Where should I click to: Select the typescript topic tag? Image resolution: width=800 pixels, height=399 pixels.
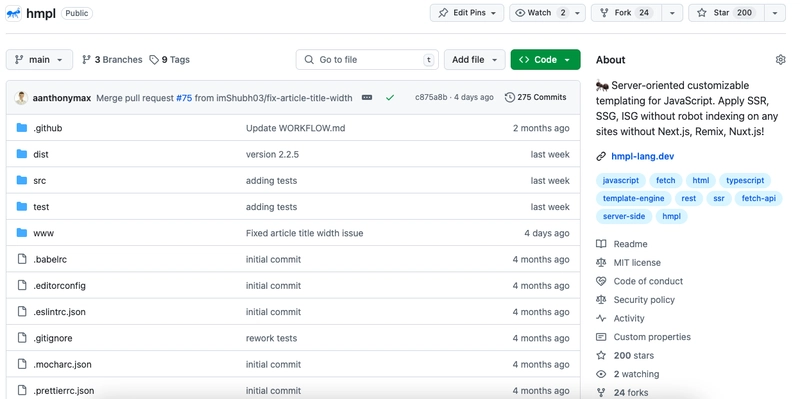click(x=745, y=181)
